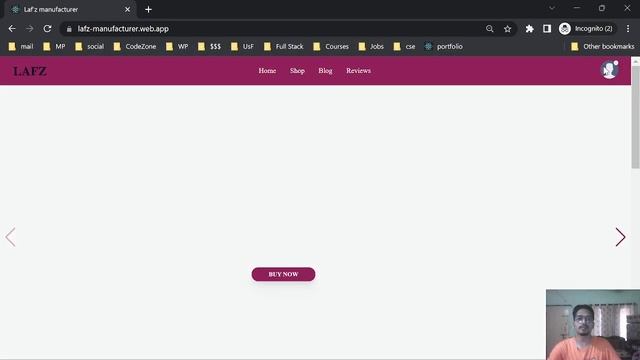This screenshot has width=640, height=360.
Task: Open the social bookmark folder
Action: (x=89, y=47)
